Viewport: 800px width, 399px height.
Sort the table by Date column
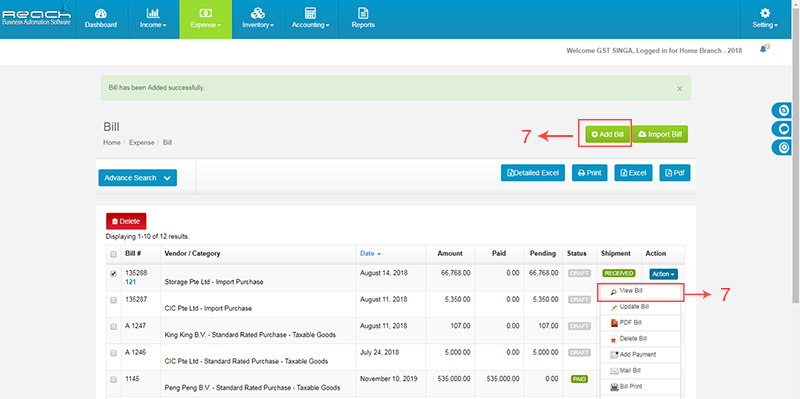[370, 254]
